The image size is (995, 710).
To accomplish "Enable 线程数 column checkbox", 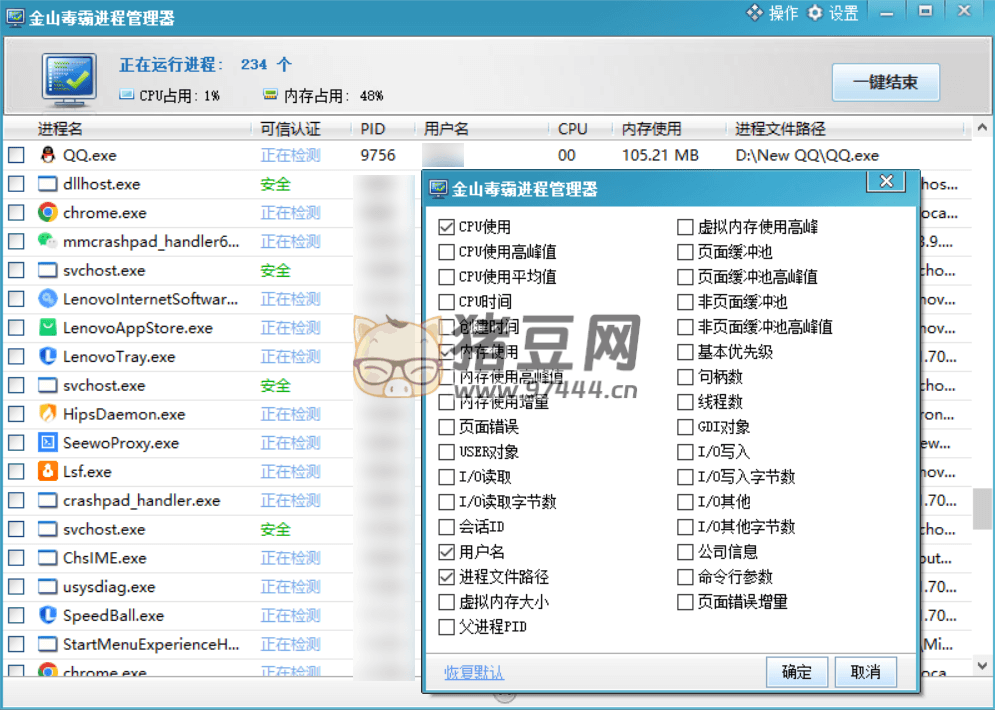I will coord(685,402).
